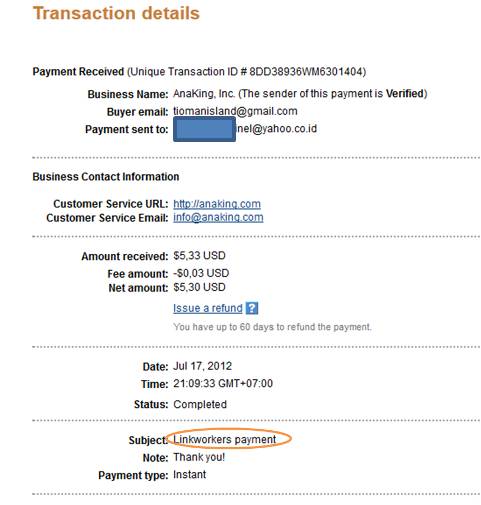Click the Business Contact Information heading
Screen dimensions: 481x505
(106, 177)
